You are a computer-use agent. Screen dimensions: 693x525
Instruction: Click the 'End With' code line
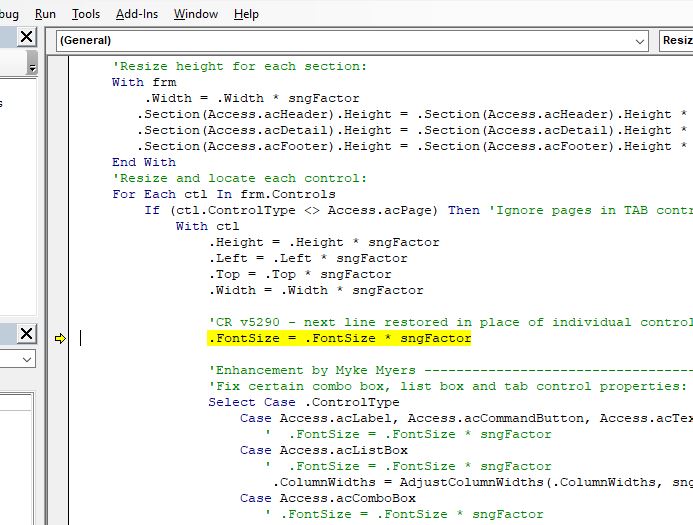point(144,162)
